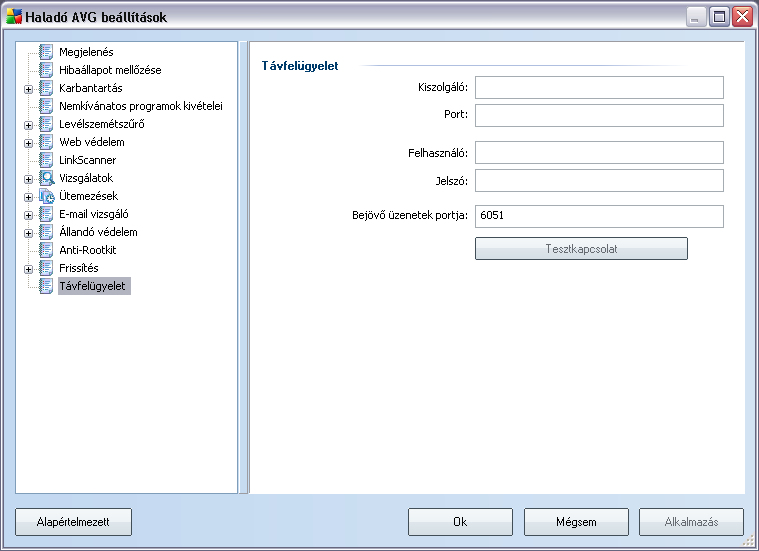Click Bejövő üzenetek portja field with 6051

click(x=599, y=216)
